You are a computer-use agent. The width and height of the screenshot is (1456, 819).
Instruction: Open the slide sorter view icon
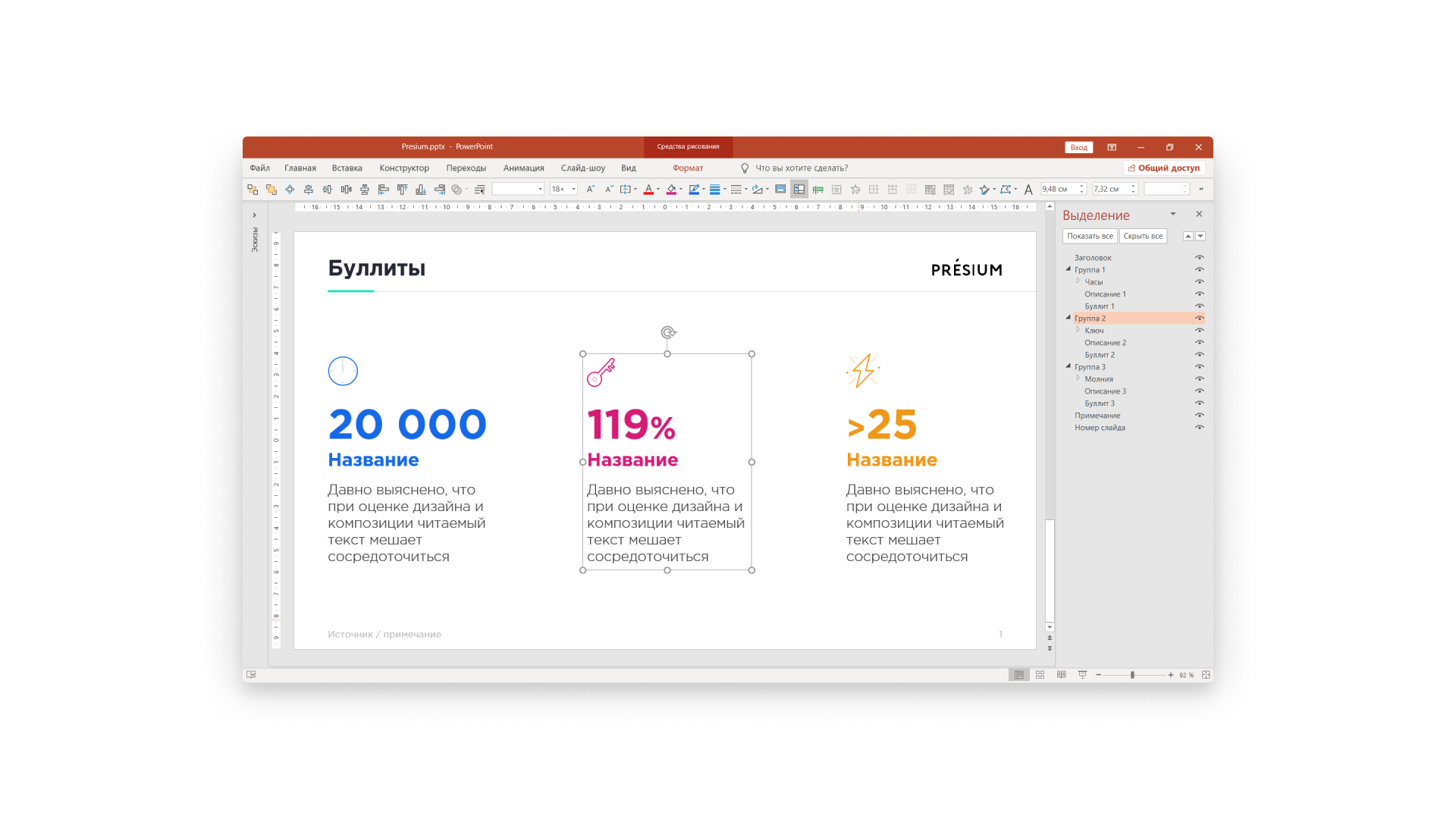click(x=1040, y=675)
